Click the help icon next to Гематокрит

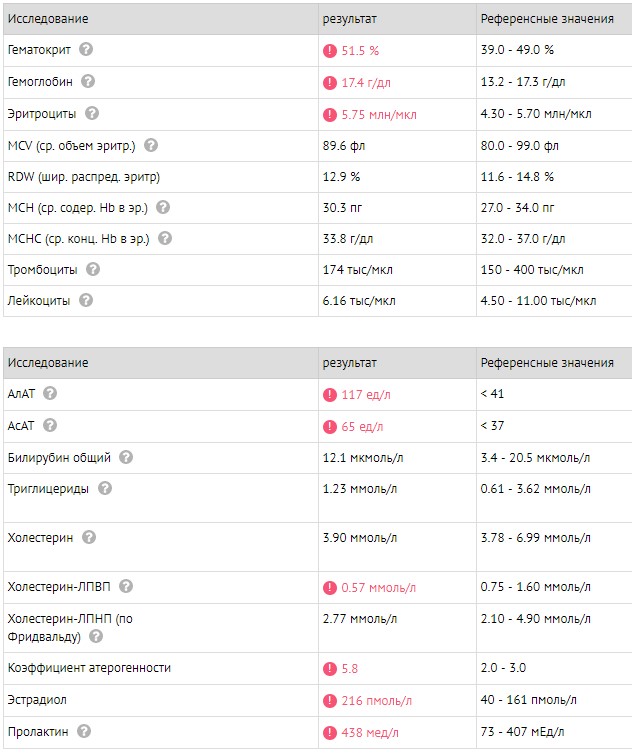click(86, 49)
